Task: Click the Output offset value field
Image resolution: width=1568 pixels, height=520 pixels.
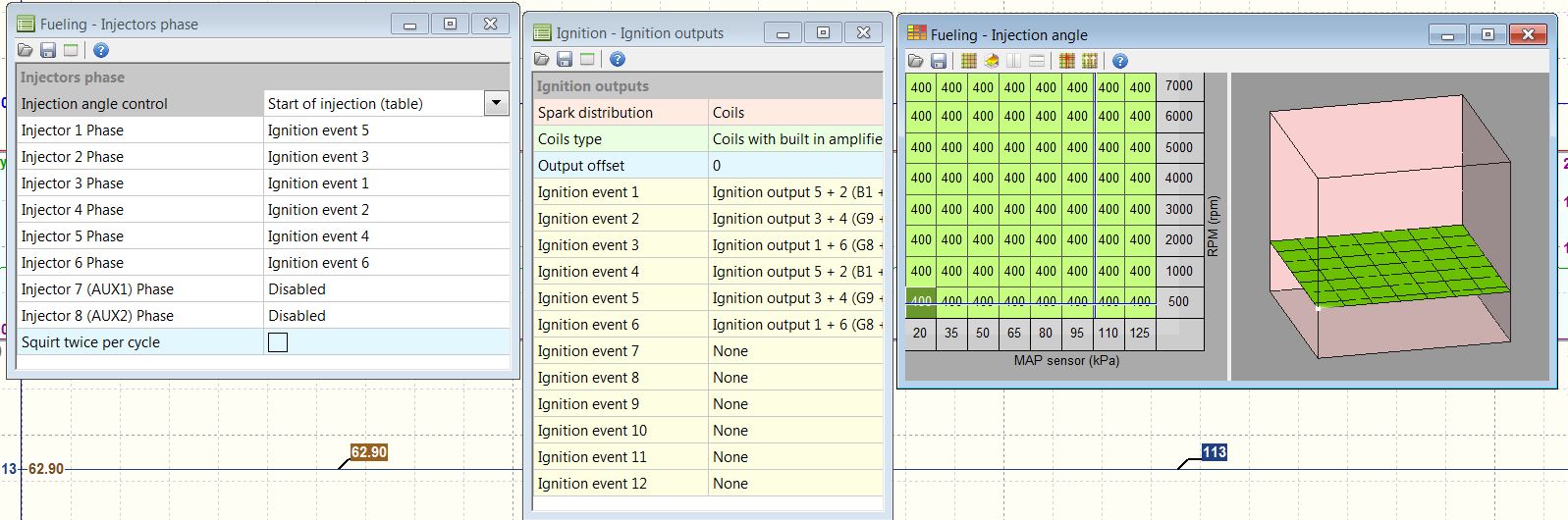Action: point(795,166)
